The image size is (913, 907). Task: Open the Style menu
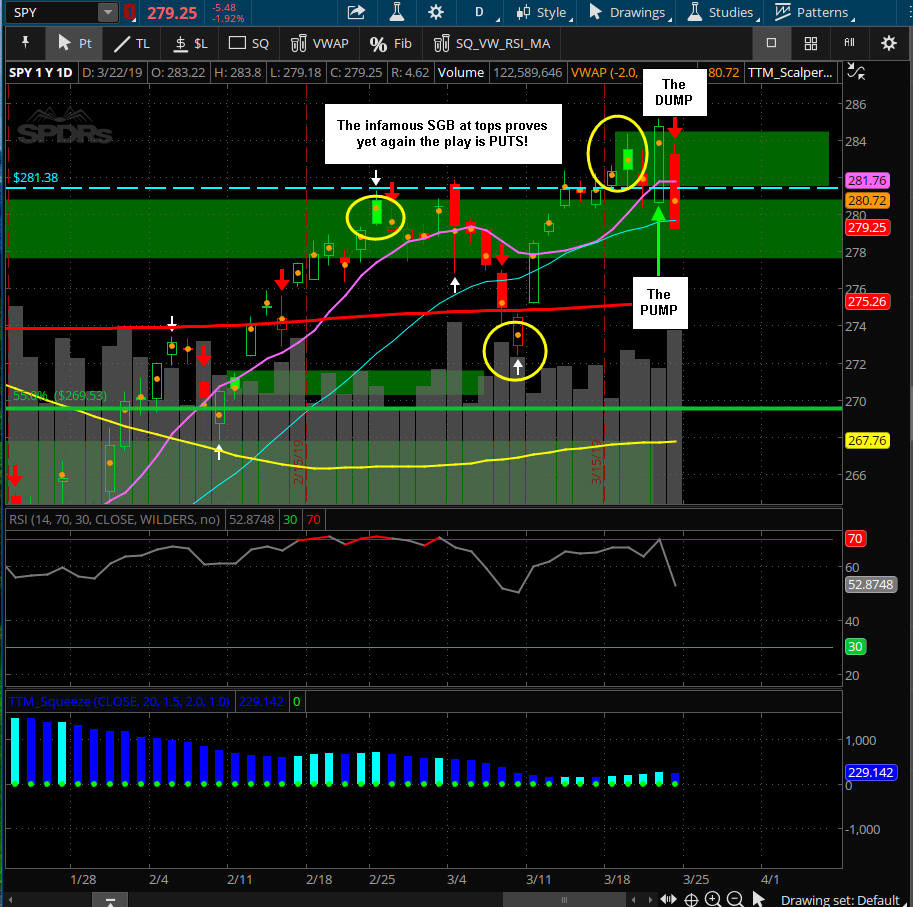tap(542, 13)
